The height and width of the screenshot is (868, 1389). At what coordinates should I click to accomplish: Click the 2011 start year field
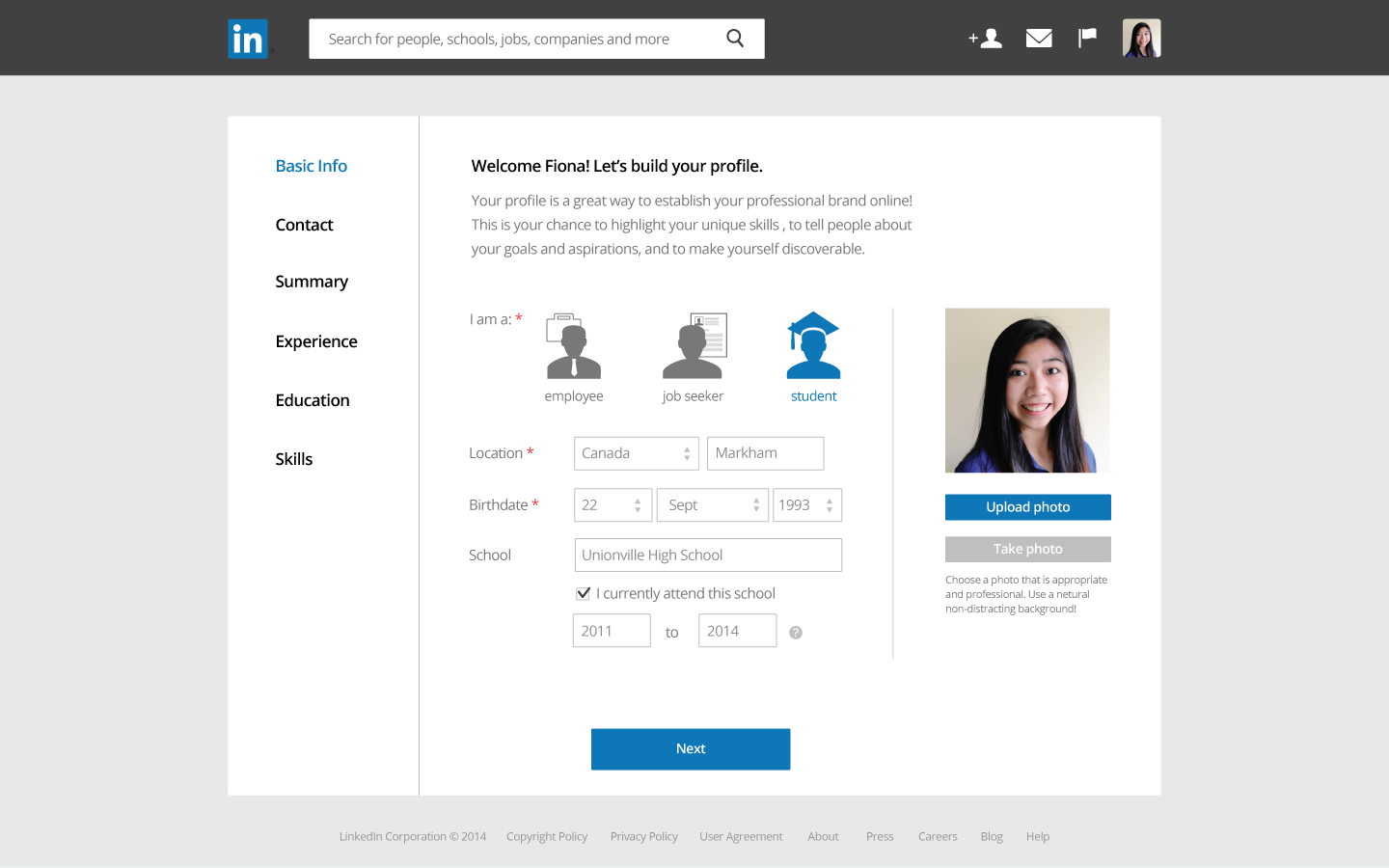[612, 631]
